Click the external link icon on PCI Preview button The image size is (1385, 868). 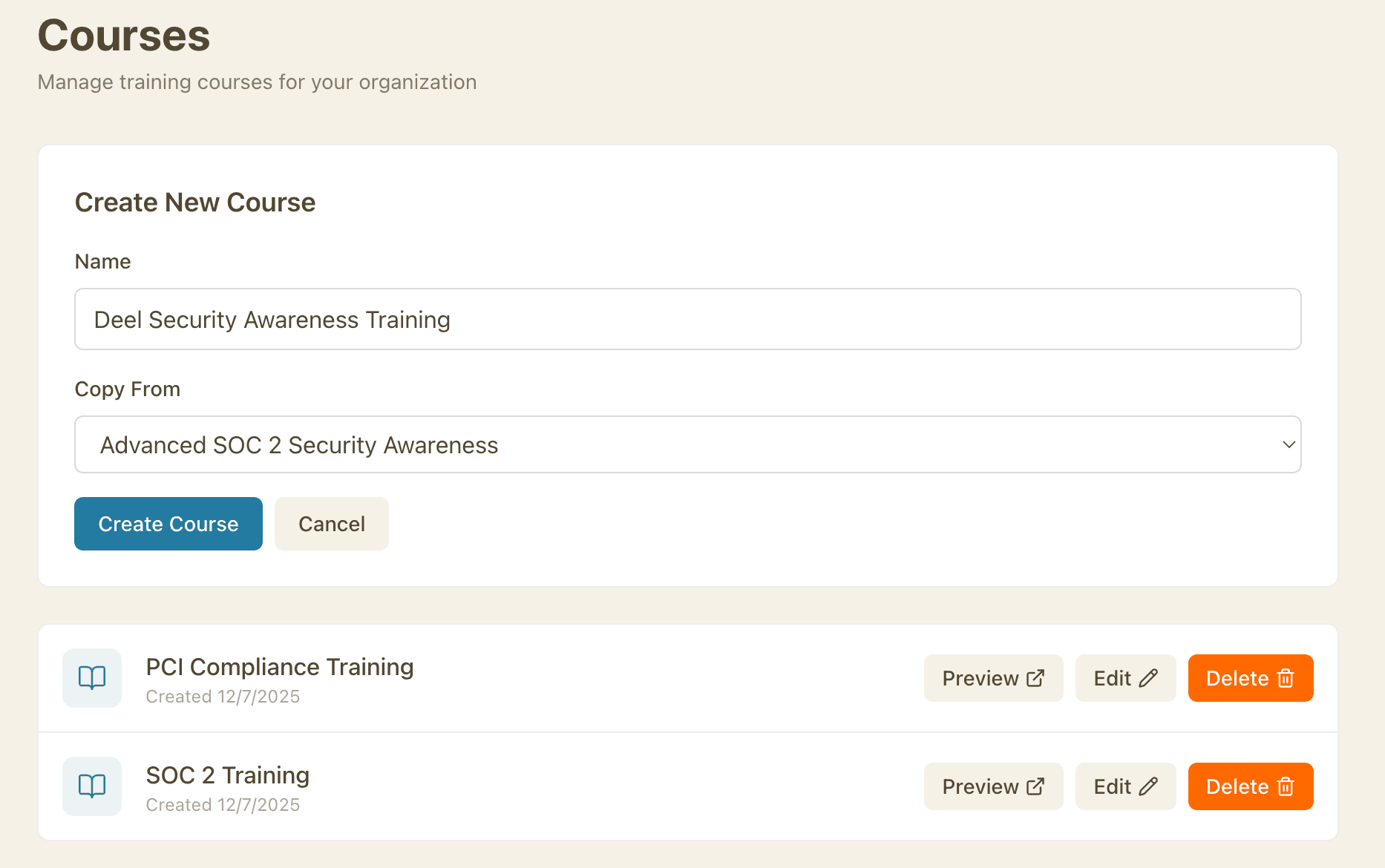(1035, 677)
